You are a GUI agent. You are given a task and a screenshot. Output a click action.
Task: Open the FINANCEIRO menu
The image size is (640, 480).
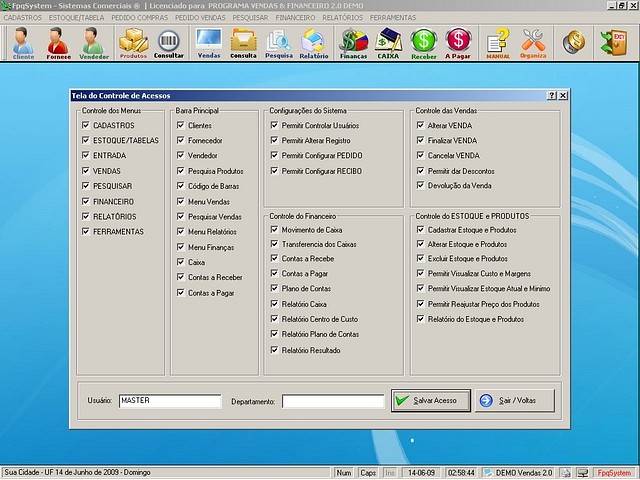272,18
